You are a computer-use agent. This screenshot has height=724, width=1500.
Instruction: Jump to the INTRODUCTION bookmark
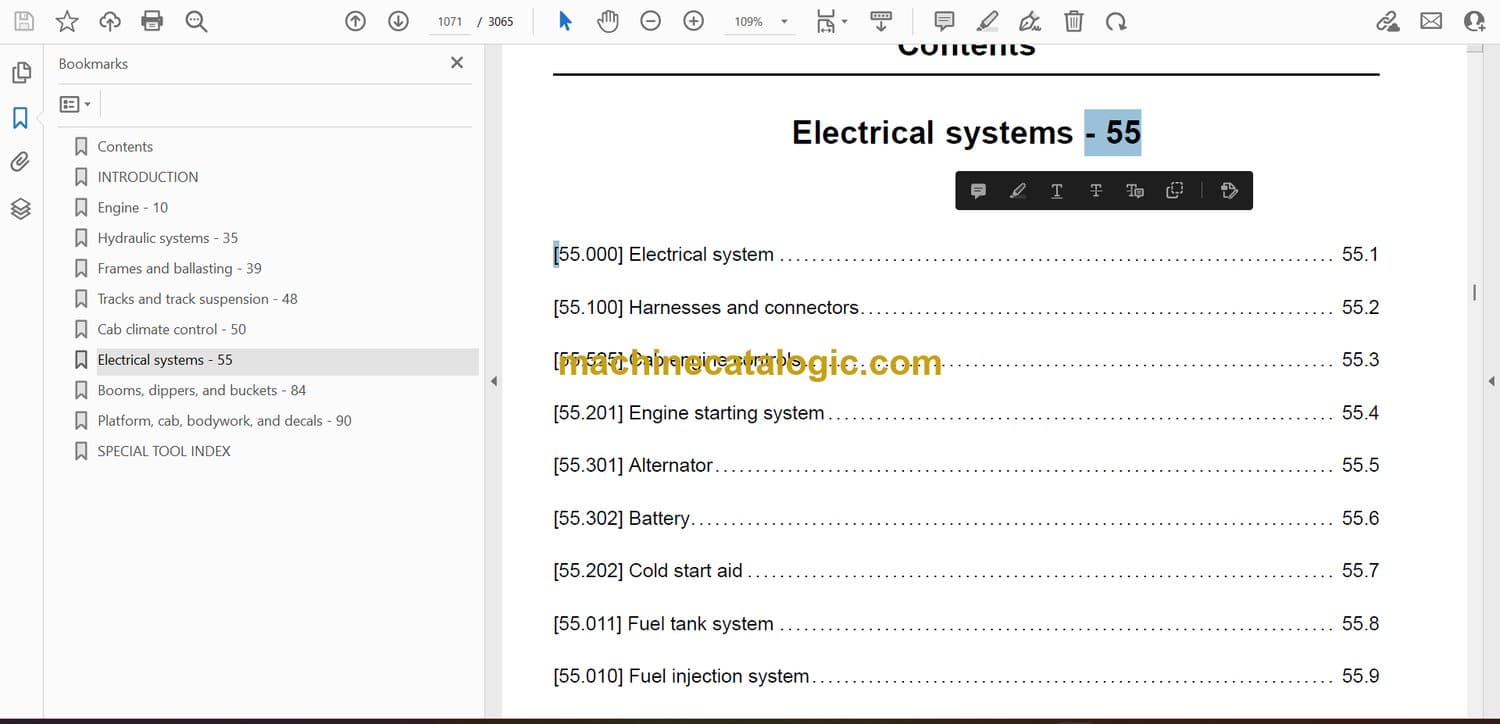pyautogui.click(x=148, y=177)
